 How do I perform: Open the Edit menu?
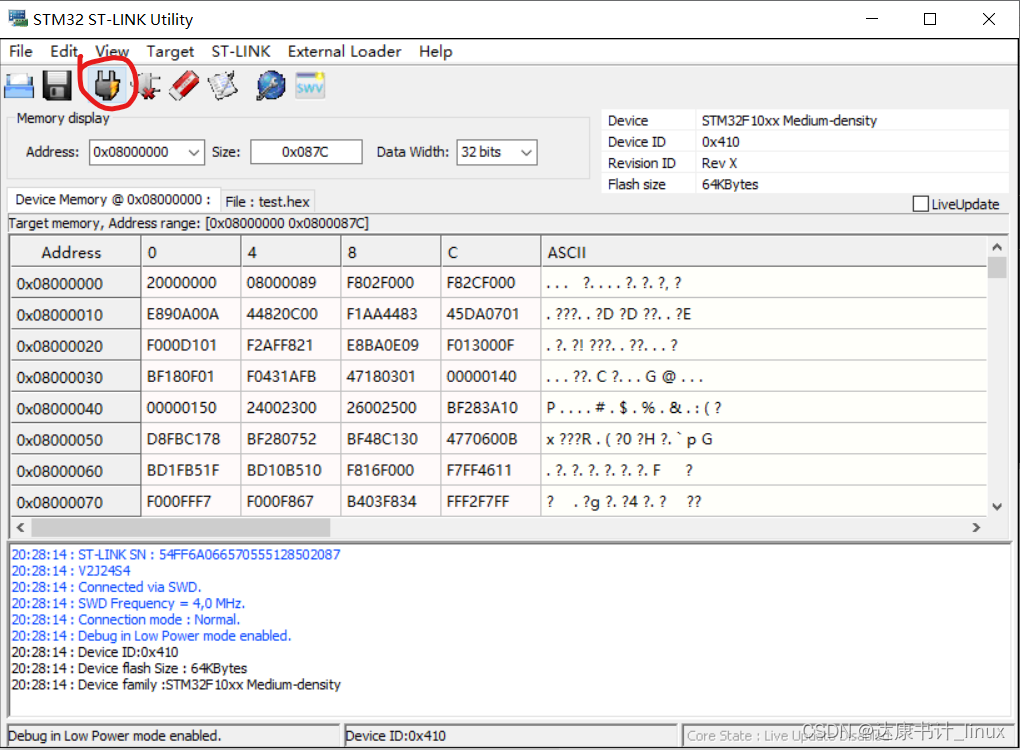64,51
